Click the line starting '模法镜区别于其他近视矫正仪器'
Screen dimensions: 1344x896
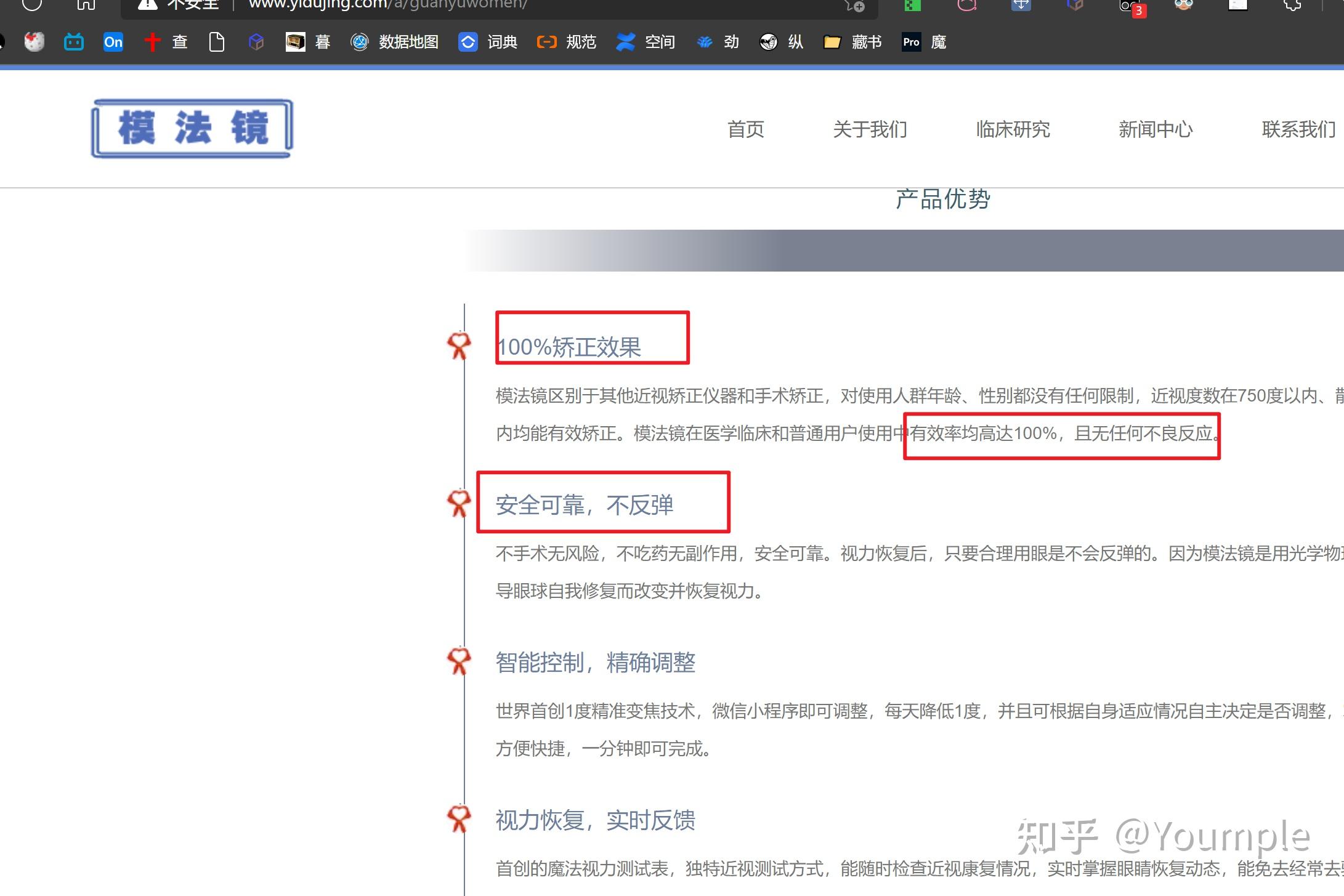920,396
